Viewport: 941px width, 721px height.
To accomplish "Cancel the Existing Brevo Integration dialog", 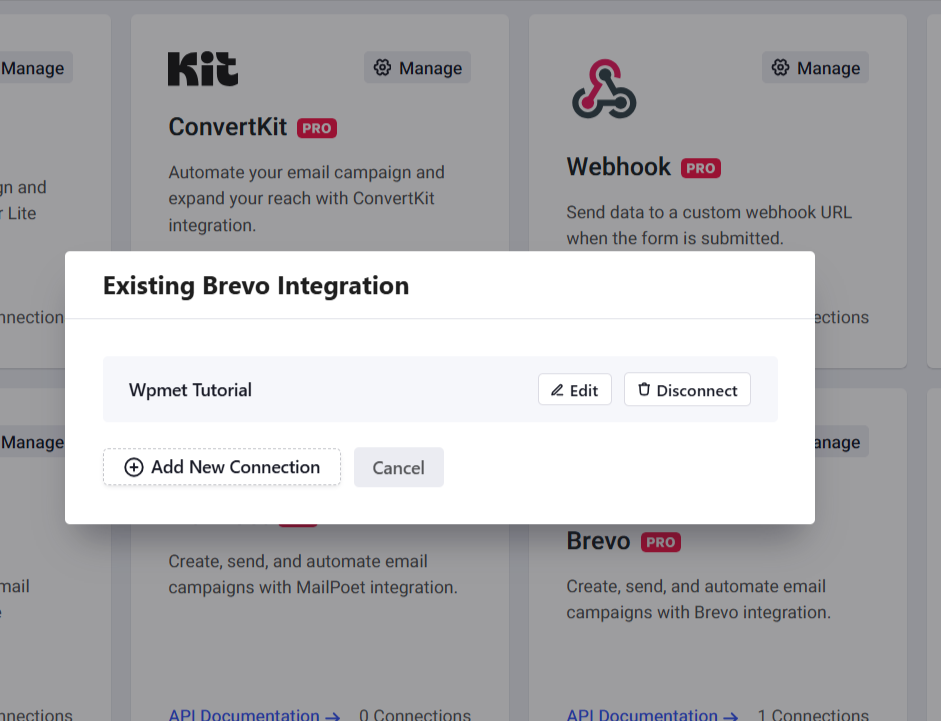I will click(398, 467).
